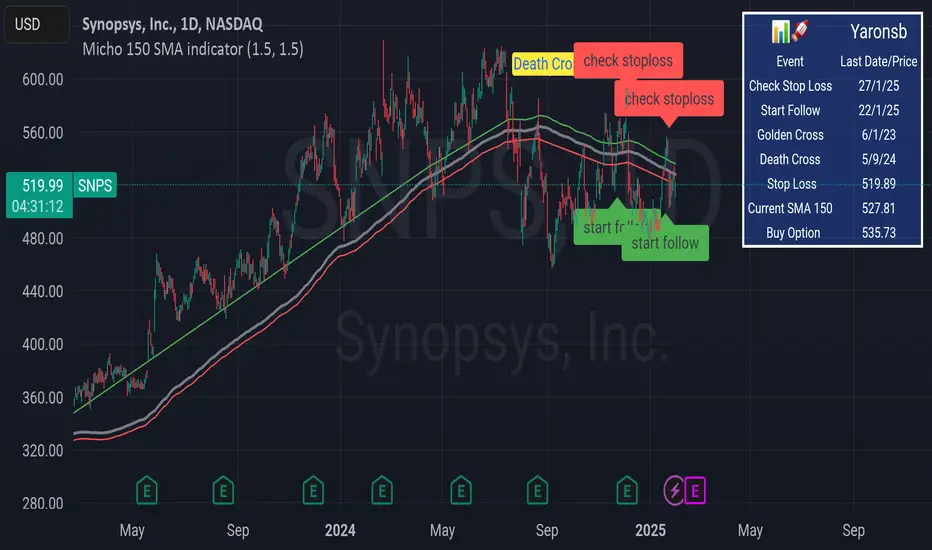Click the Yaronsb table header text

click(879, 32)
